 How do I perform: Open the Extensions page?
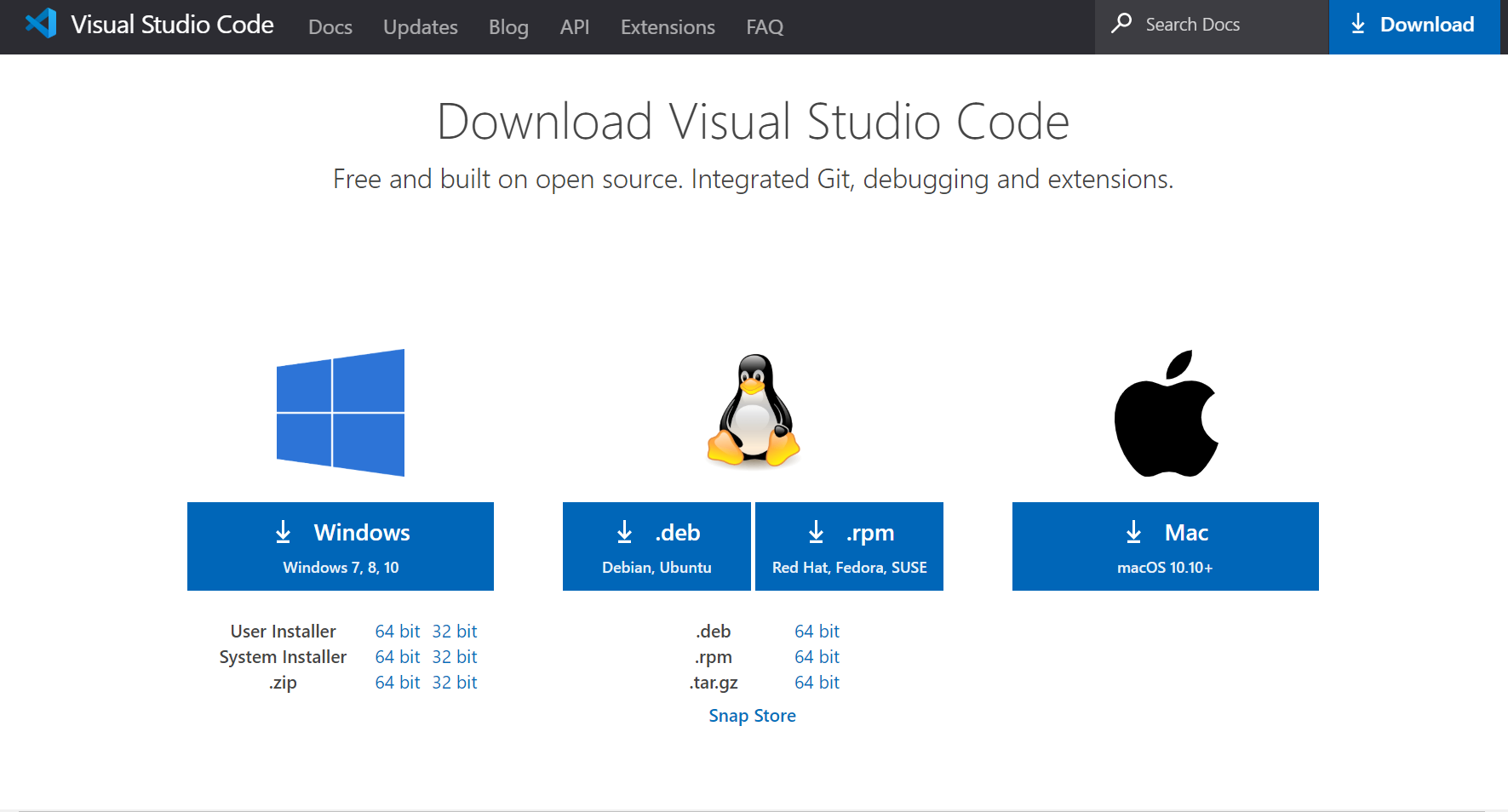(x=668, y=27)
